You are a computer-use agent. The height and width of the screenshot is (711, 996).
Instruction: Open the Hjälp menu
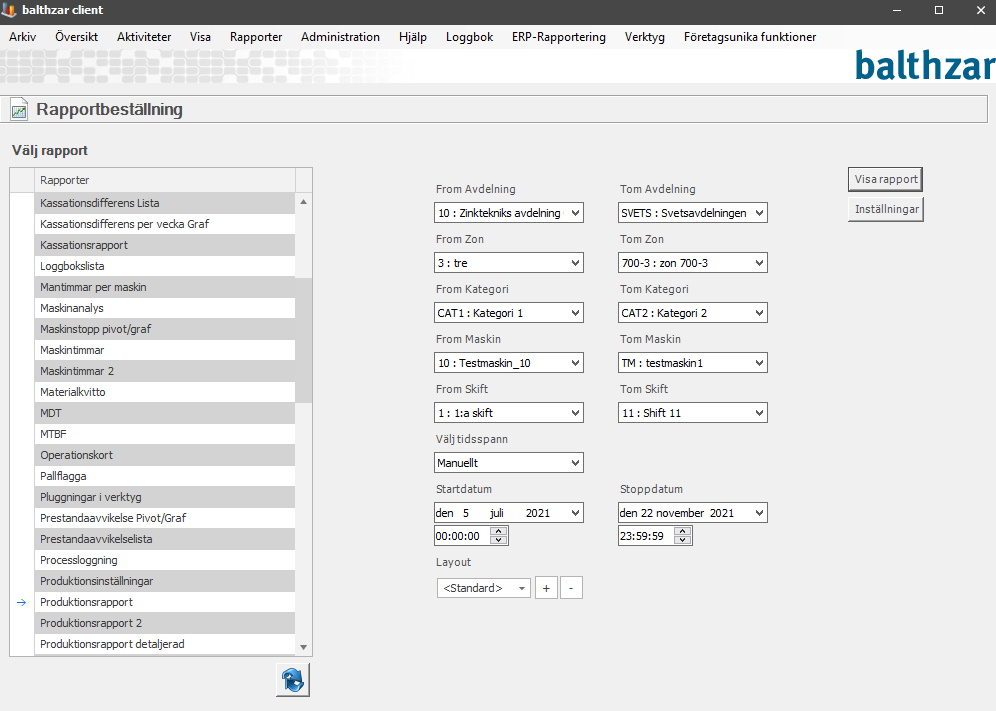pos(413,37)
